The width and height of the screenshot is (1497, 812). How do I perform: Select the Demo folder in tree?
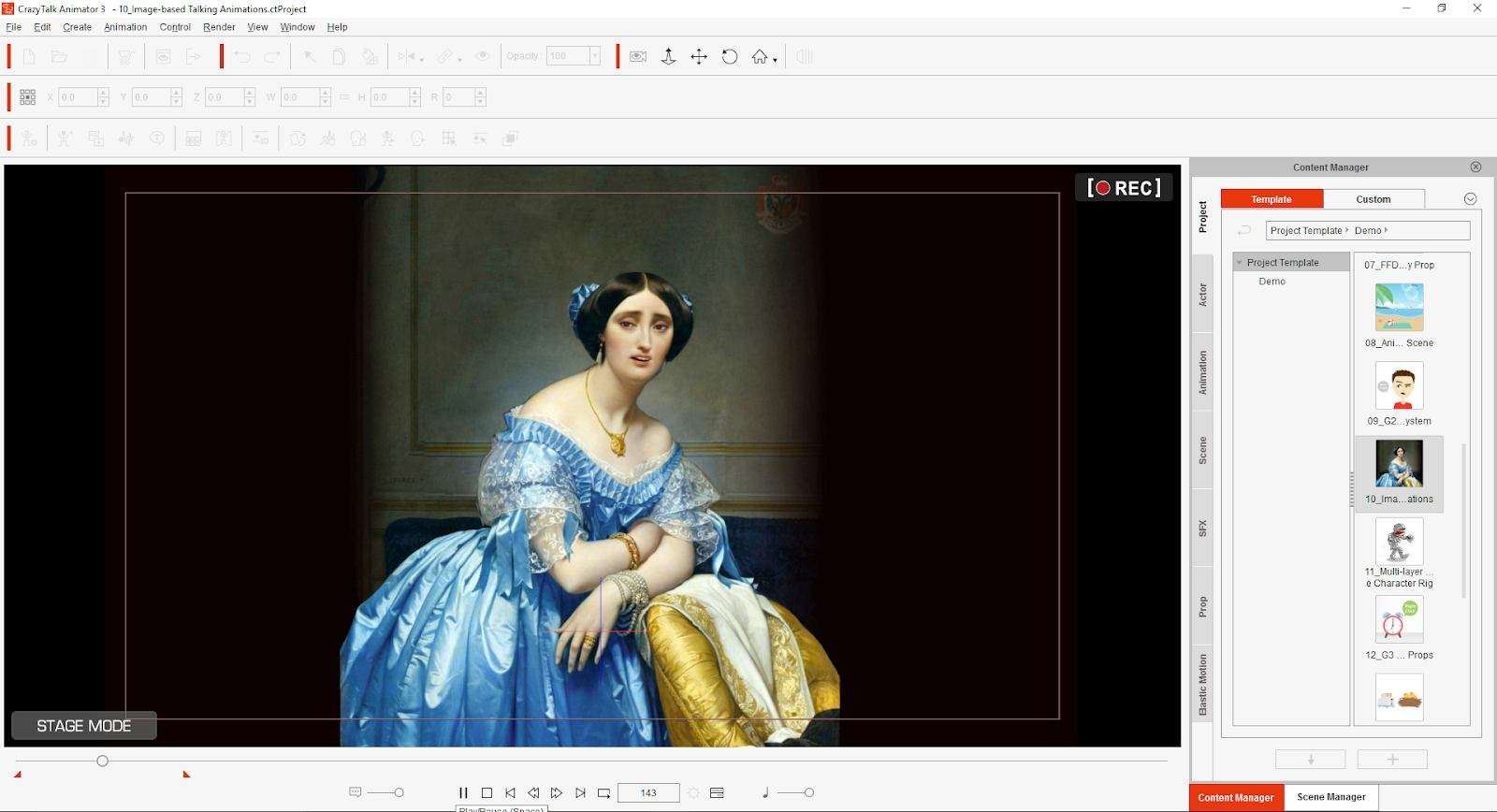[1272, 282]
